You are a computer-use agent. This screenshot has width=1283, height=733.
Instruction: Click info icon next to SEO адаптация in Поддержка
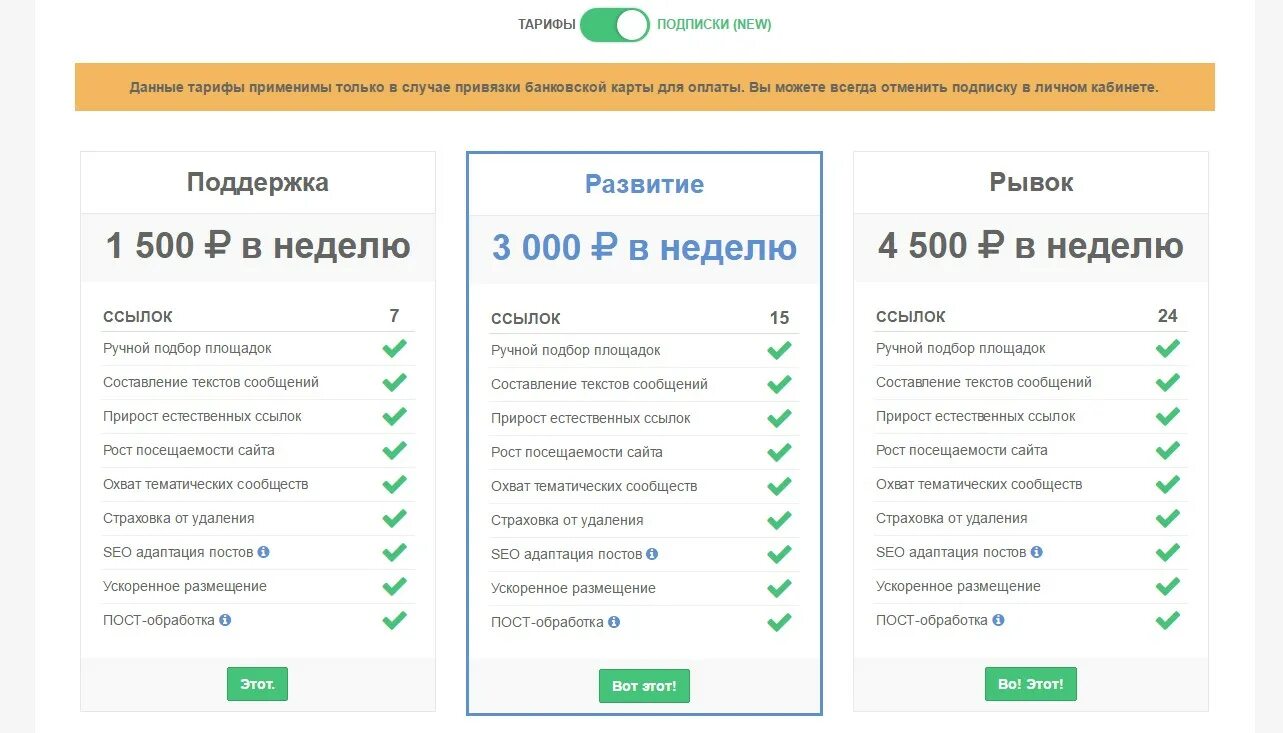tap(263, 552)
